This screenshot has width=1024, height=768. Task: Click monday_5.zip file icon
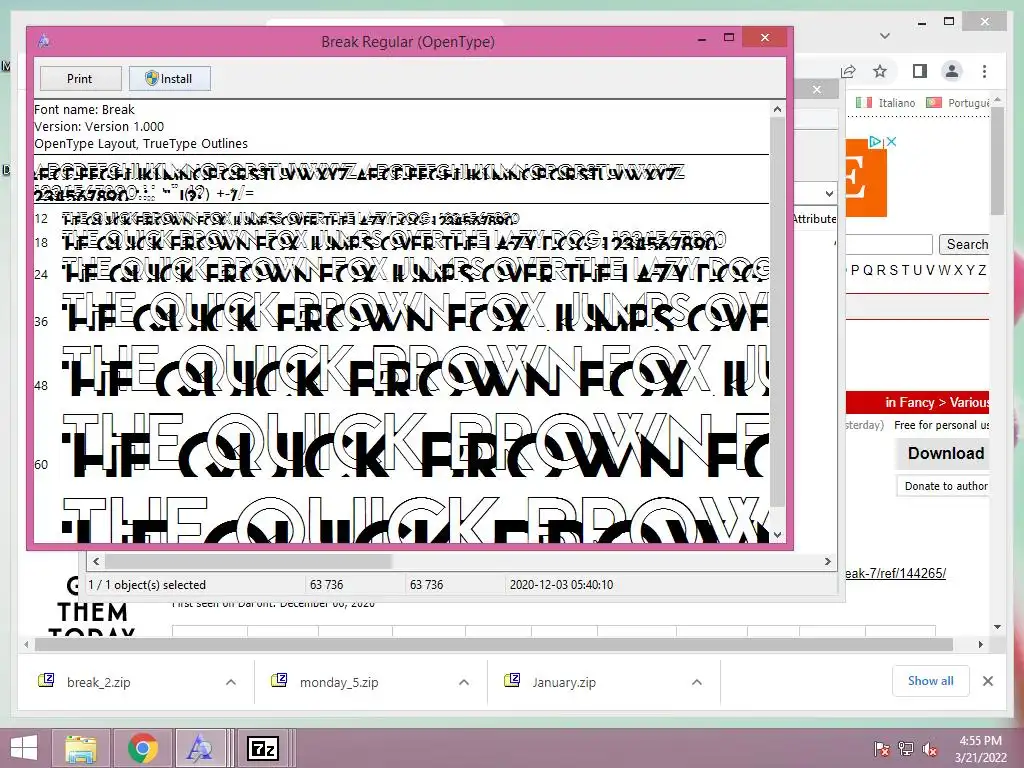click(x=279, y=680)
